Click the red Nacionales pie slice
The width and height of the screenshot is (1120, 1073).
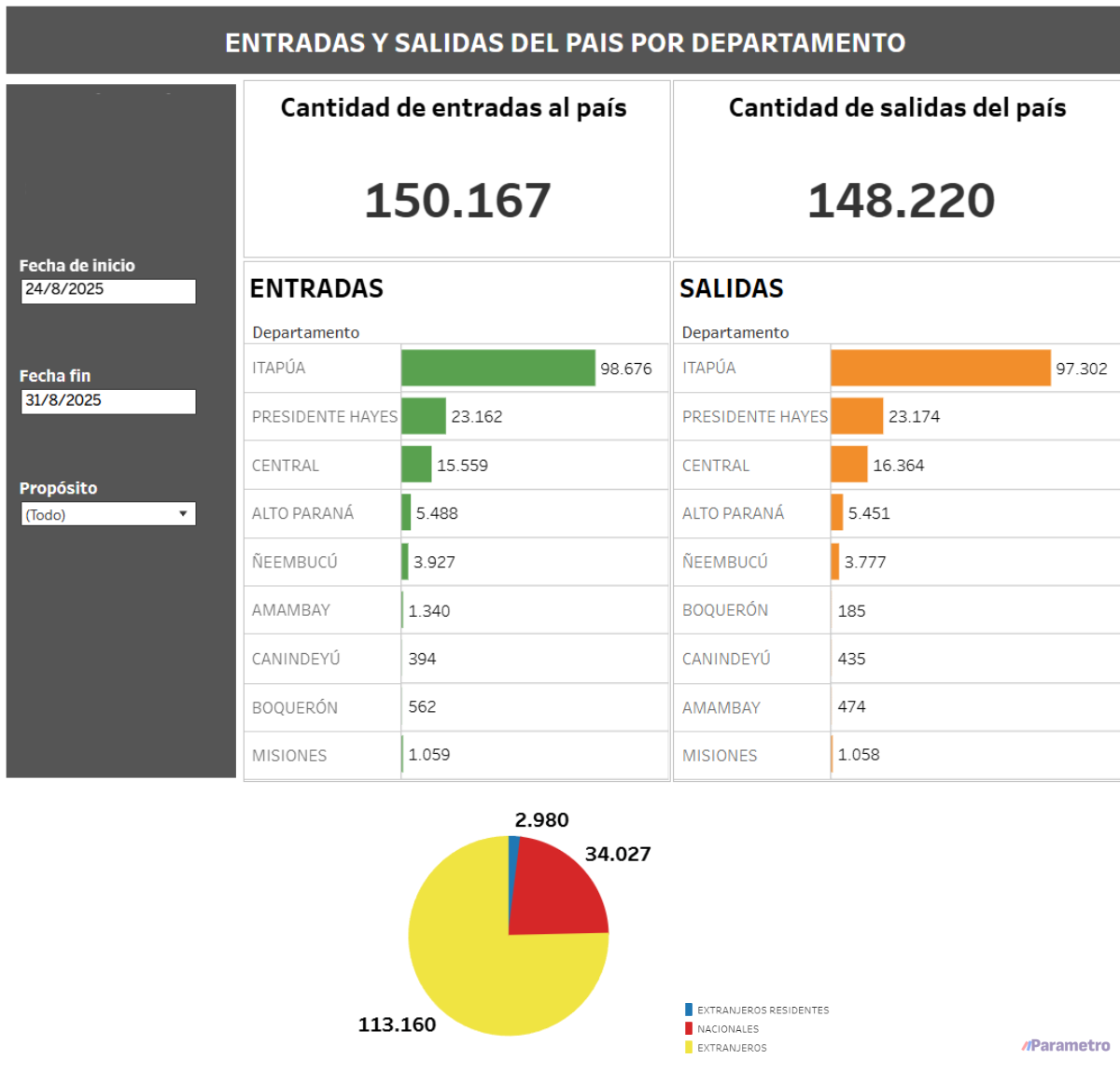(x=555, y=891)
